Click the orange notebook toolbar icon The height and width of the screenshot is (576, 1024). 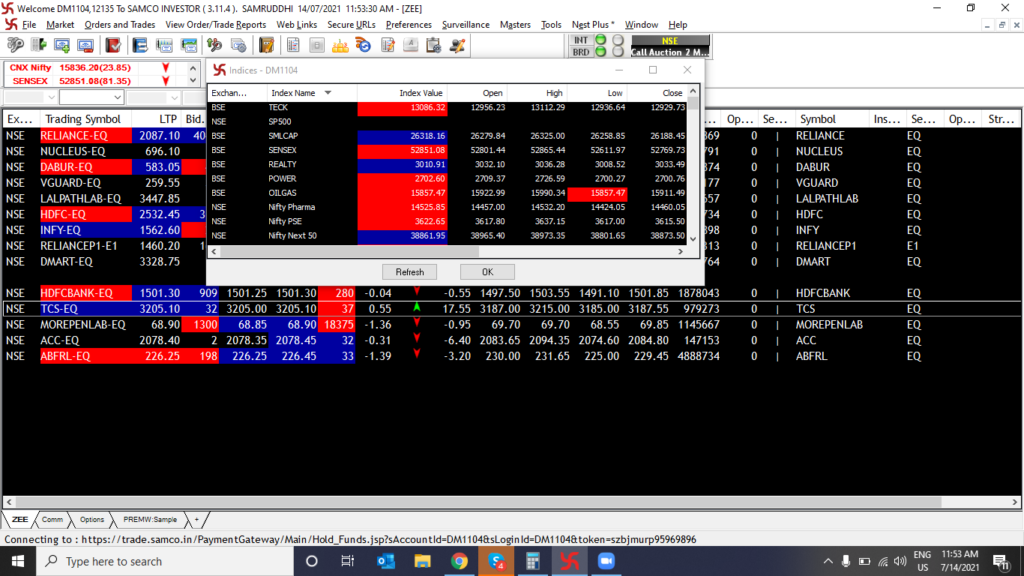click(266, 45)
